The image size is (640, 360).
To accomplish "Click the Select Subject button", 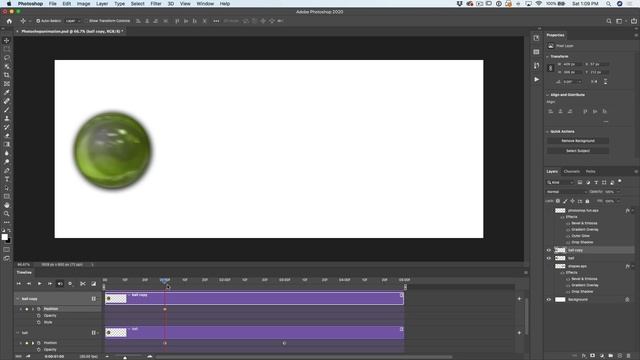I will pyautogui.click(x=578, y=151).
